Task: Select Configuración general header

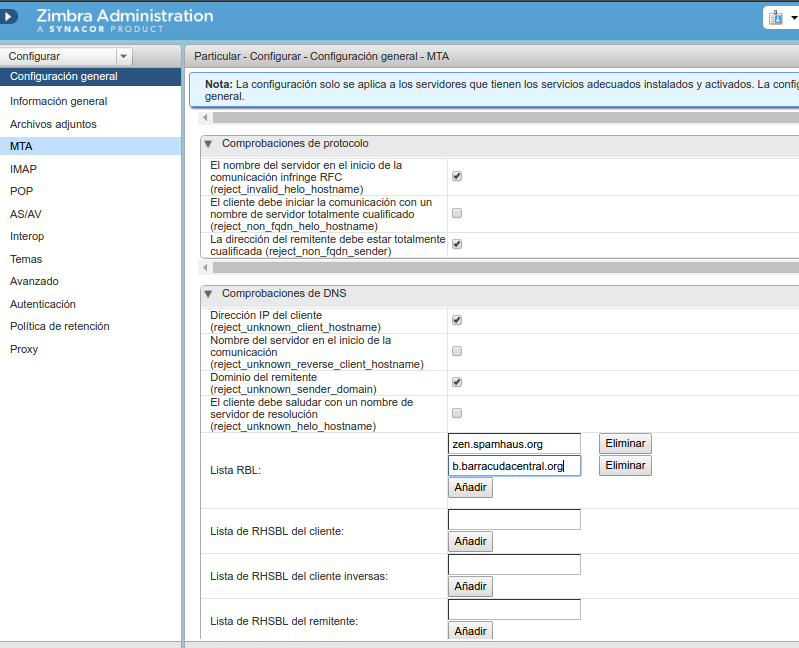Action: [x=90, y=76]
